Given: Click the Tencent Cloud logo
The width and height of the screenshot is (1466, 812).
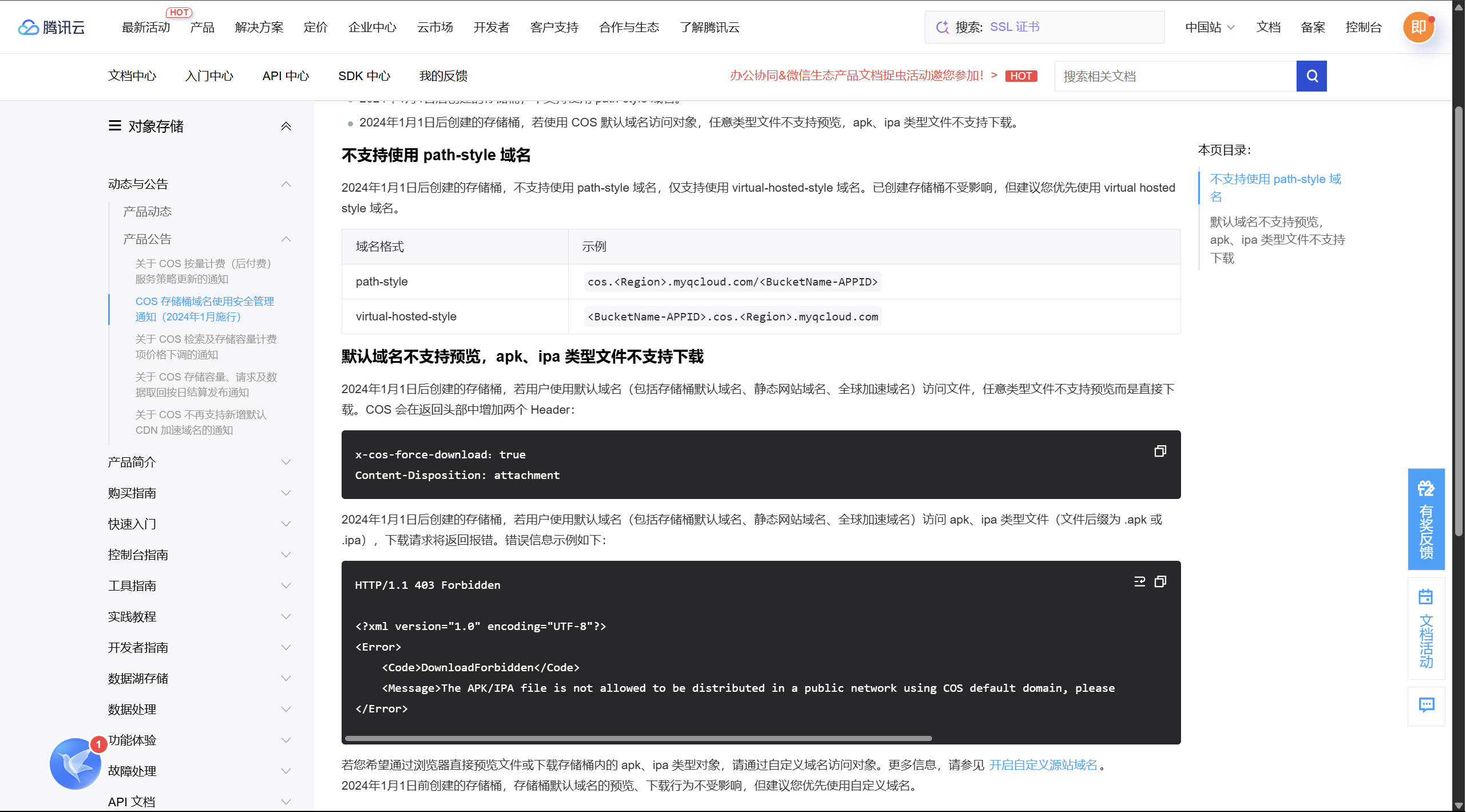Looking at the screenshot, I should coord(51,27).
